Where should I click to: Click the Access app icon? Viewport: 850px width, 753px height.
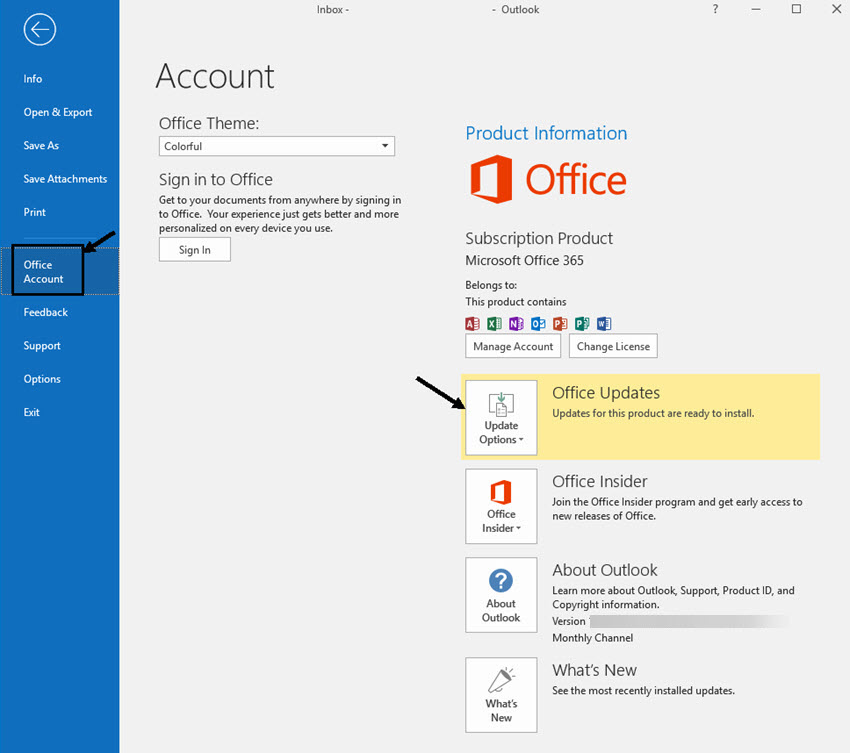click(x=472, y=324)
